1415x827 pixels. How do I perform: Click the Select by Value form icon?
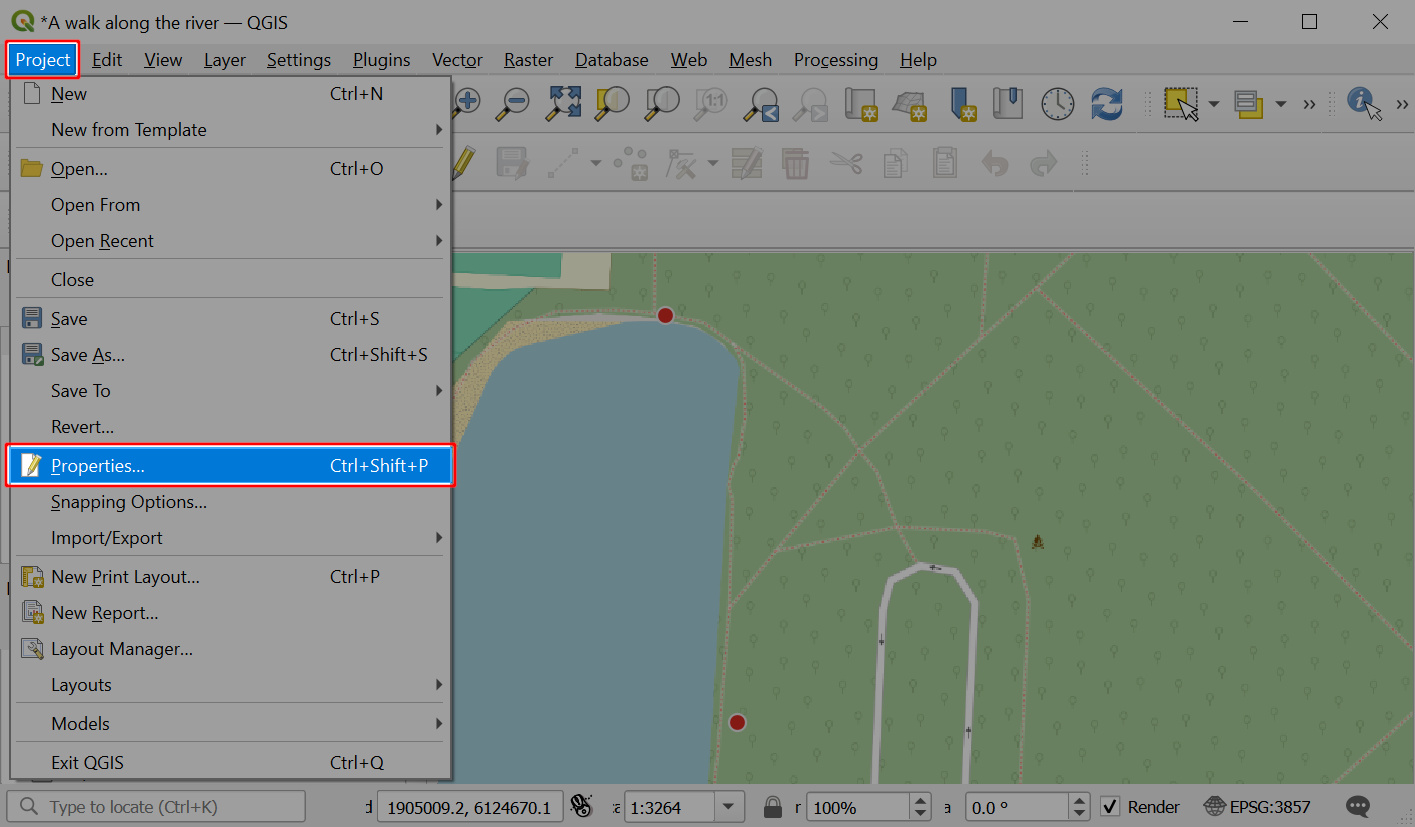click(x=1247, y=103)
